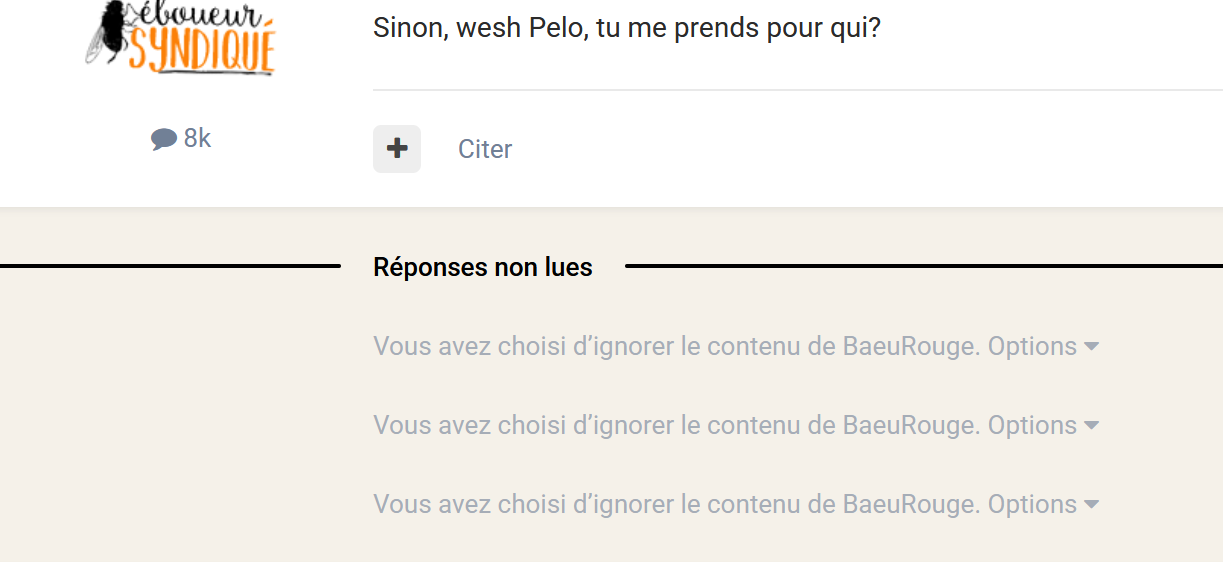Open Options on second ignored message
The width and height of the screenshot is (1223, 562).
1032,425
